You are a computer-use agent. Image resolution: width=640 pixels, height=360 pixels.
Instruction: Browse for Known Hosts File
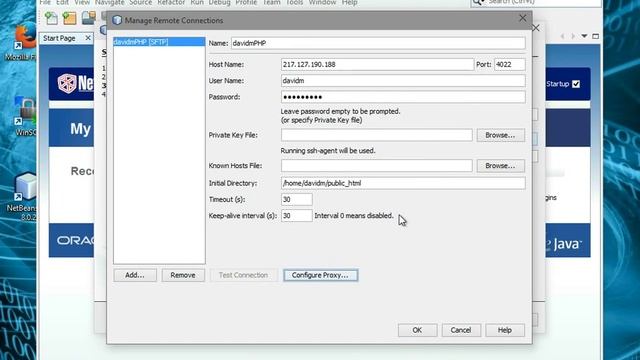pyautogui.click(x=500, y=166)
